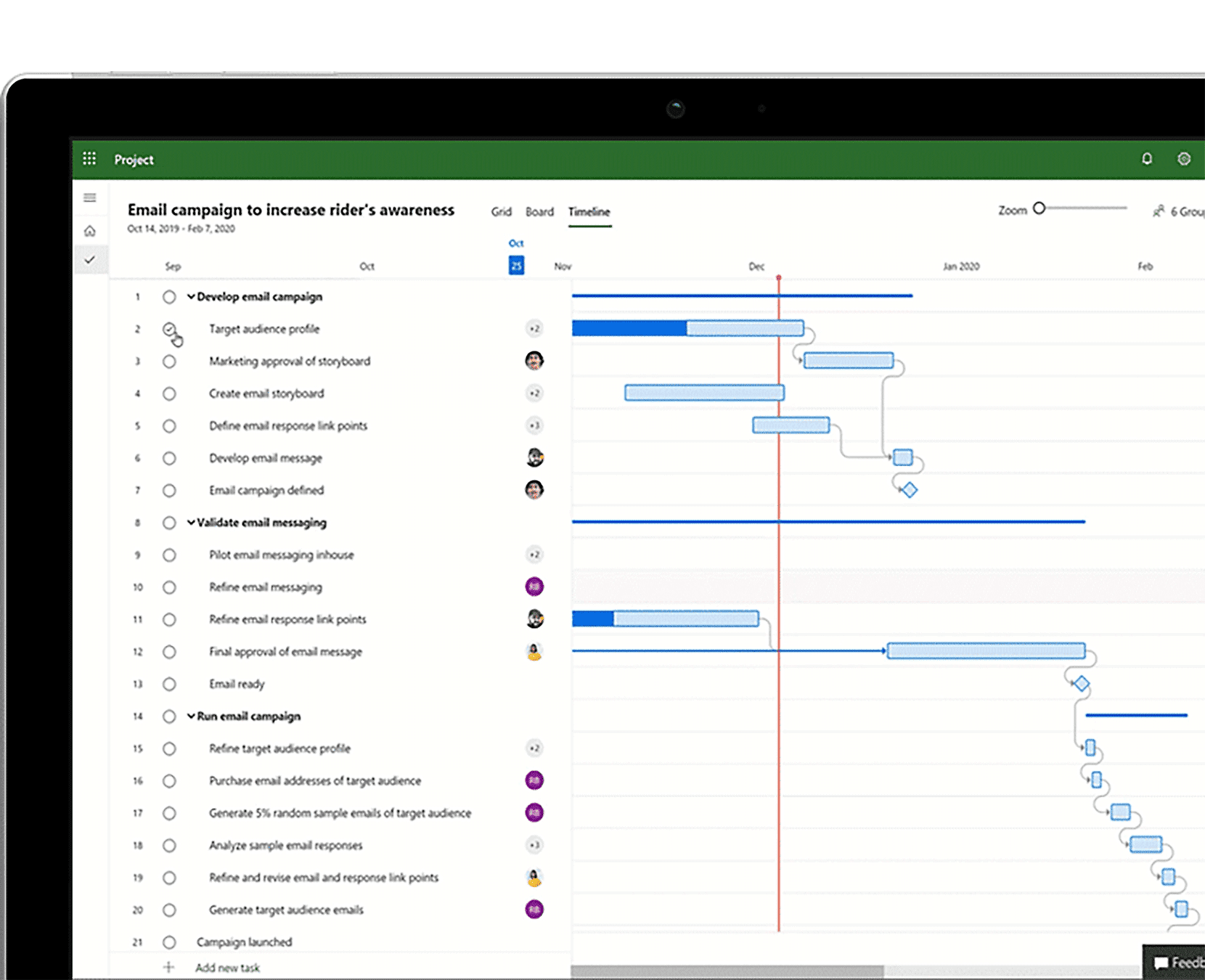Open notifications via the bell icon
The image size is (1205, 980).
pos(1148,159)
